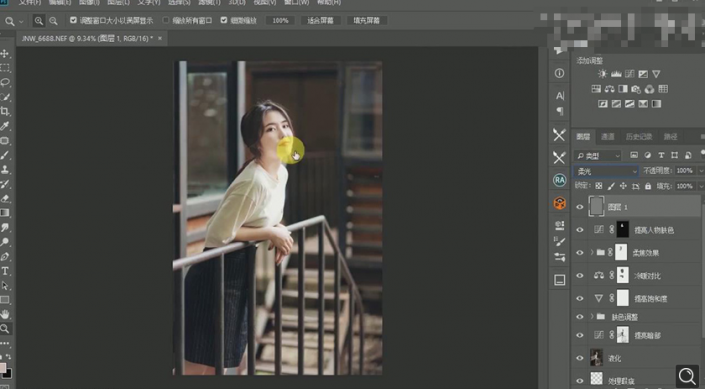Toggle 调整窗口大小以满屏显示 checkbox
The image size is (705, 389).
point(73,20)
